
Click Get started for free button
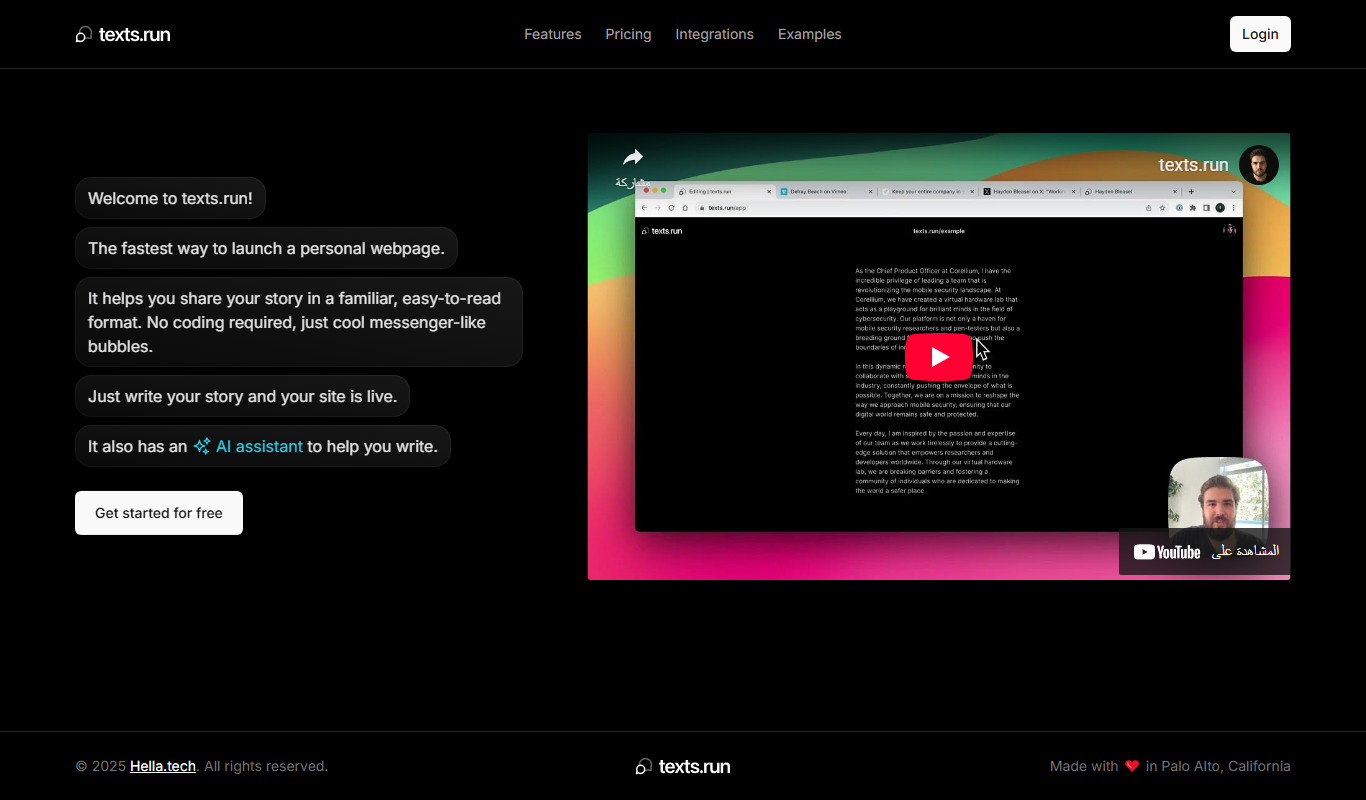coord(159,513)
